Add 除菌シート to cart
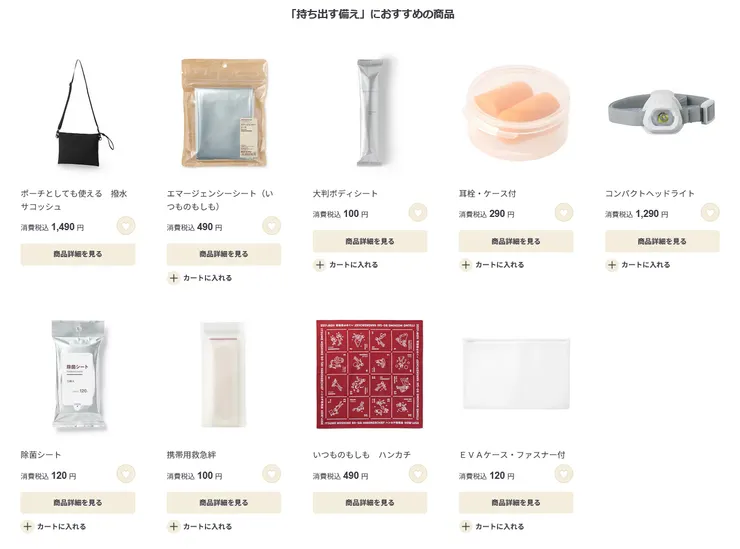This screenshot has height=549, width=740. pos(54,526)
